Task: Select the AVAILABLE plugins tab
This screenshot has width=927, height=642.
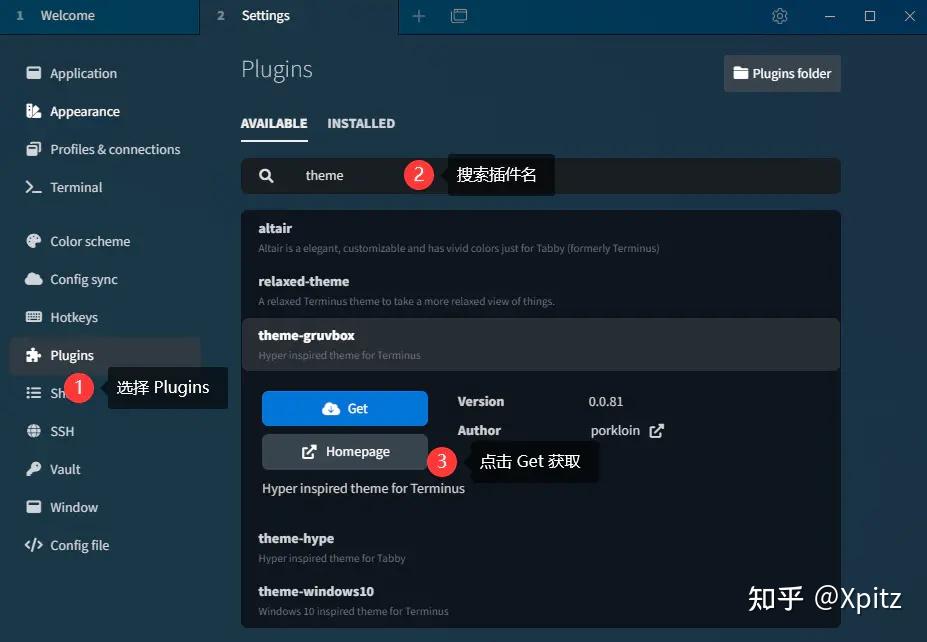Action: [x=273, y=123]
